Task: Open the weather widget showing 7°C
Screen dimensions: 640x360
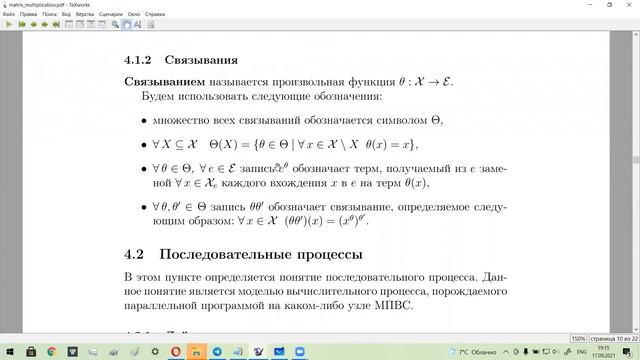Action: [473, 352]
